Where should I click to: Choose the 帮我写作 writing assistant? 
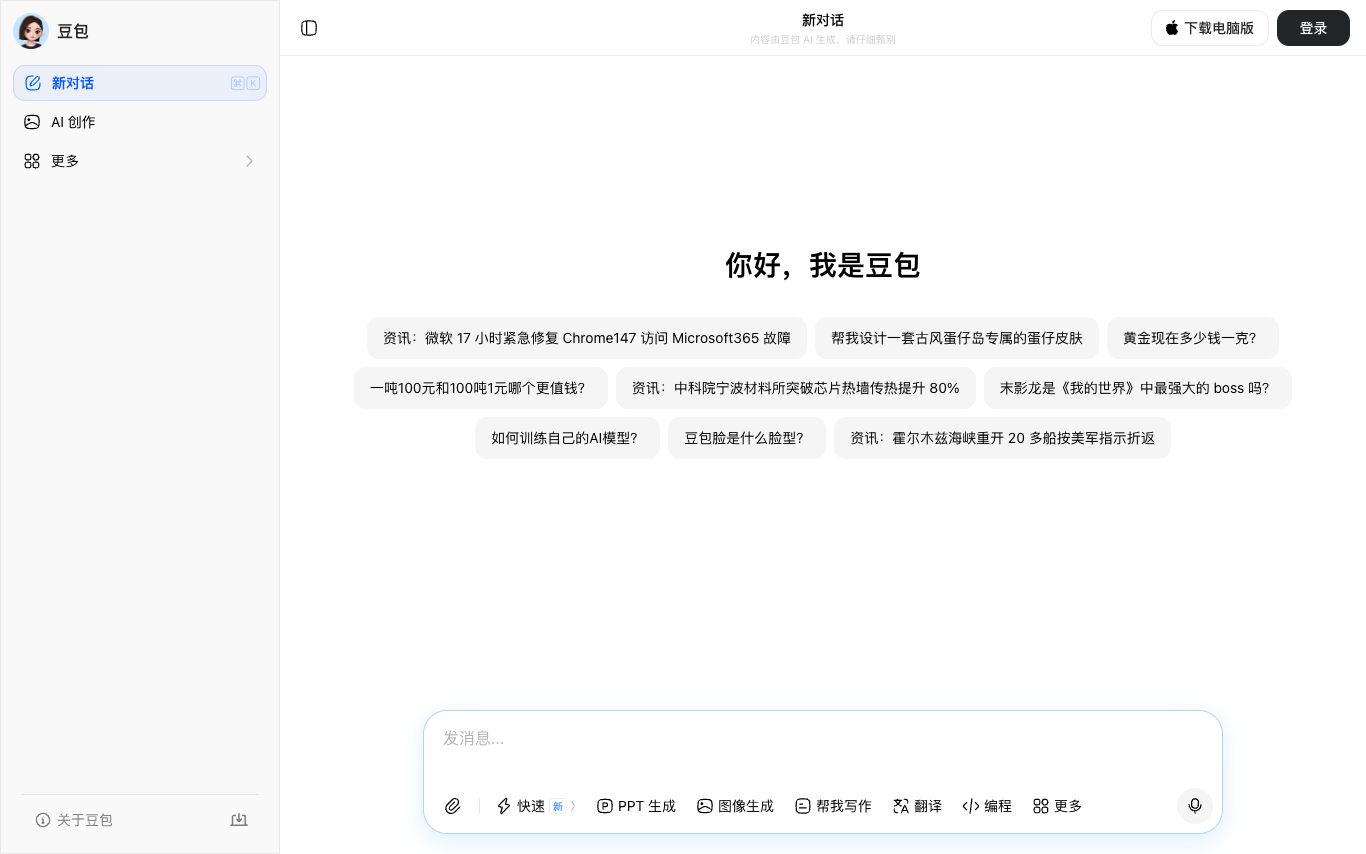(x=833, y=806)
